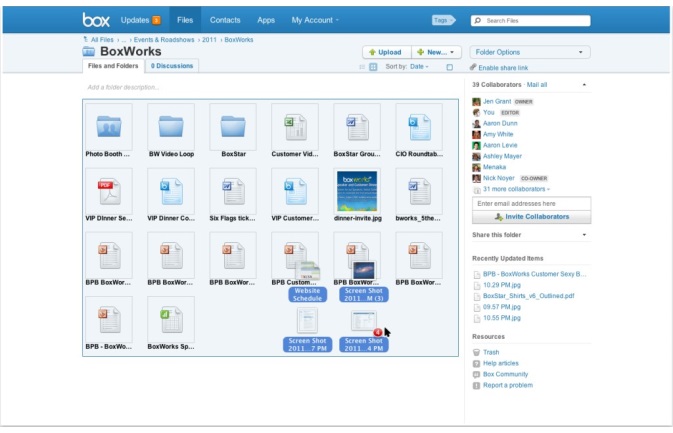Click Jen Grant's avatar
This screenshot has width=673, height=433.
coord(476,102)
